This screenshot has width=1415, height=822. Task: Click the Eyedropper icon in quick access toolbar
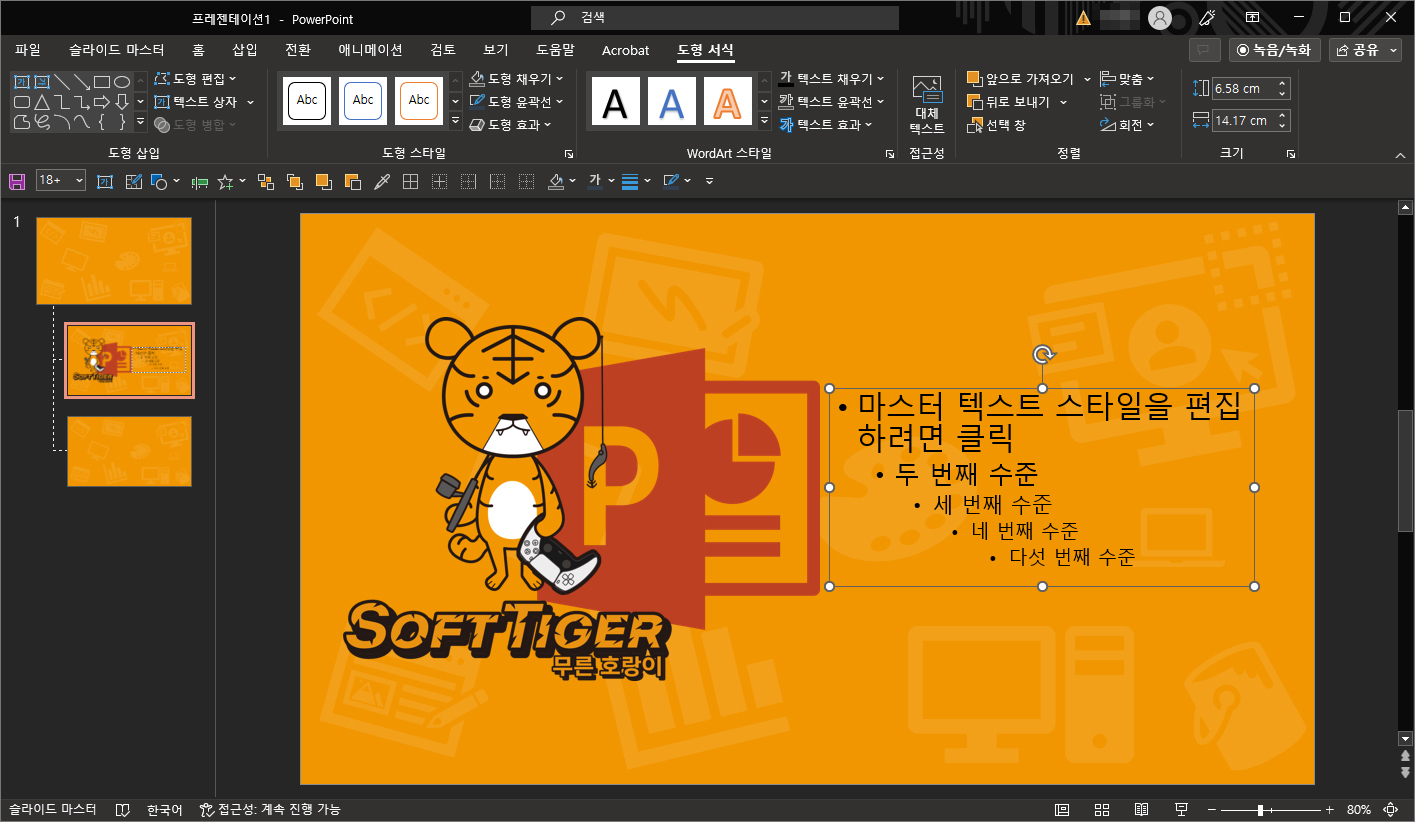click(381, 181)
